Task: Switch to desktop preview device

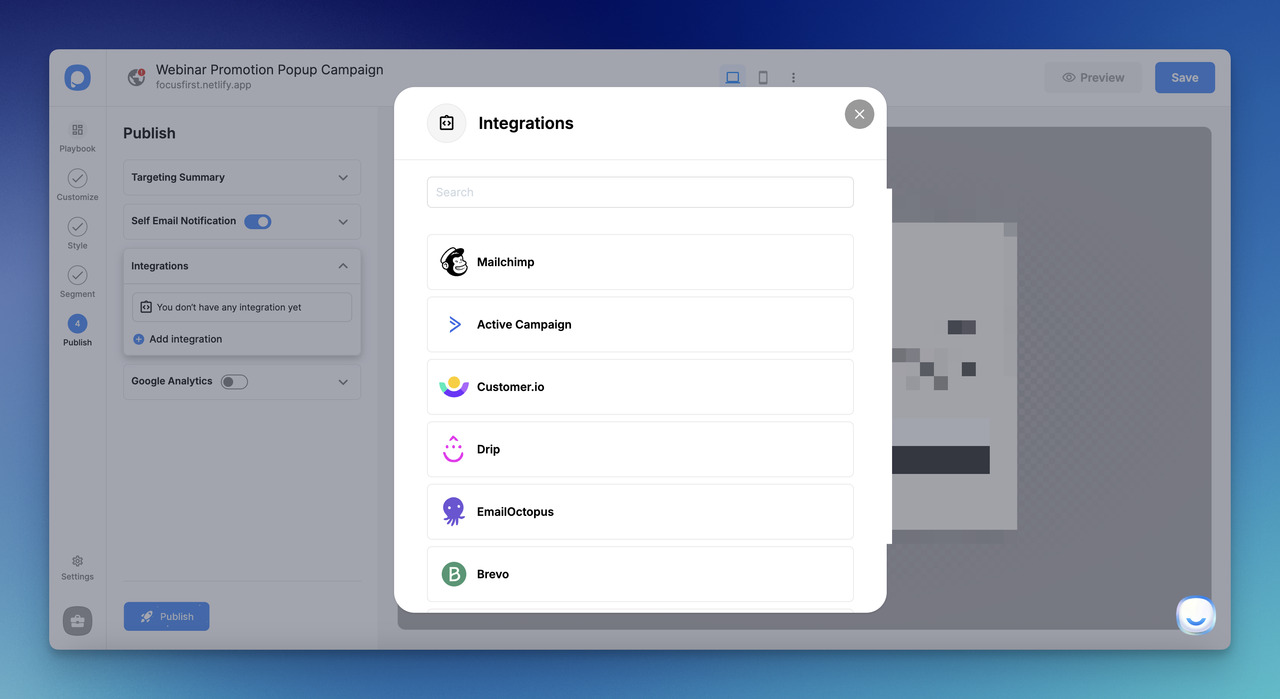Action: (733, 77)
